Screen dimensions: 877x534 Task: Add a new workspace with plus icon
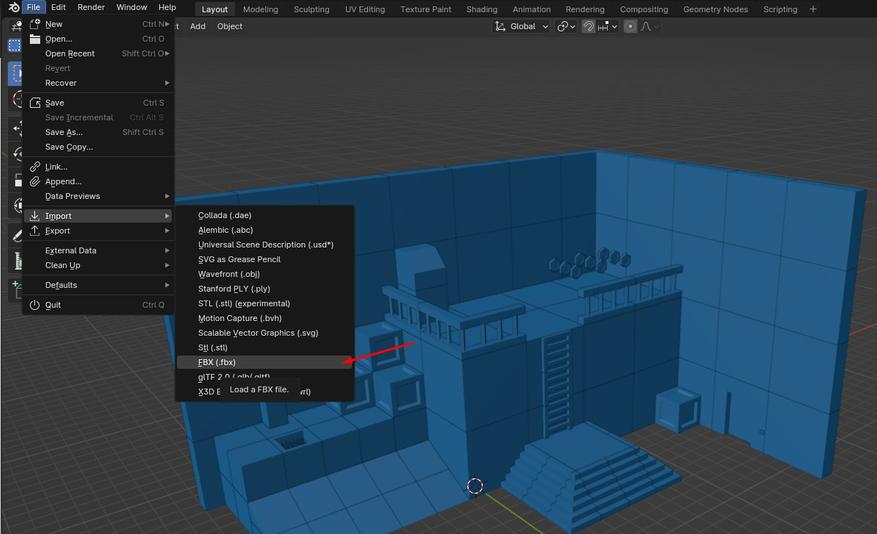pos(813,9)
